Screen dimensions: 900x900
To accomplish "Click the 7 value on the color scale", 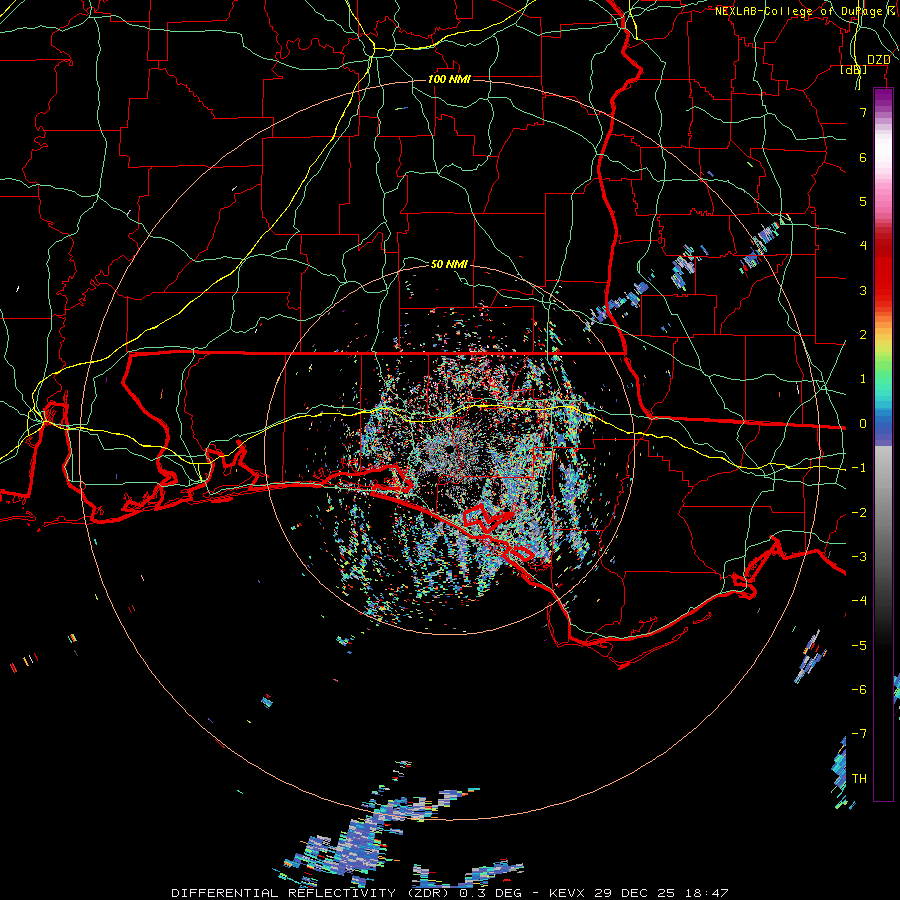I will [863, 112].
